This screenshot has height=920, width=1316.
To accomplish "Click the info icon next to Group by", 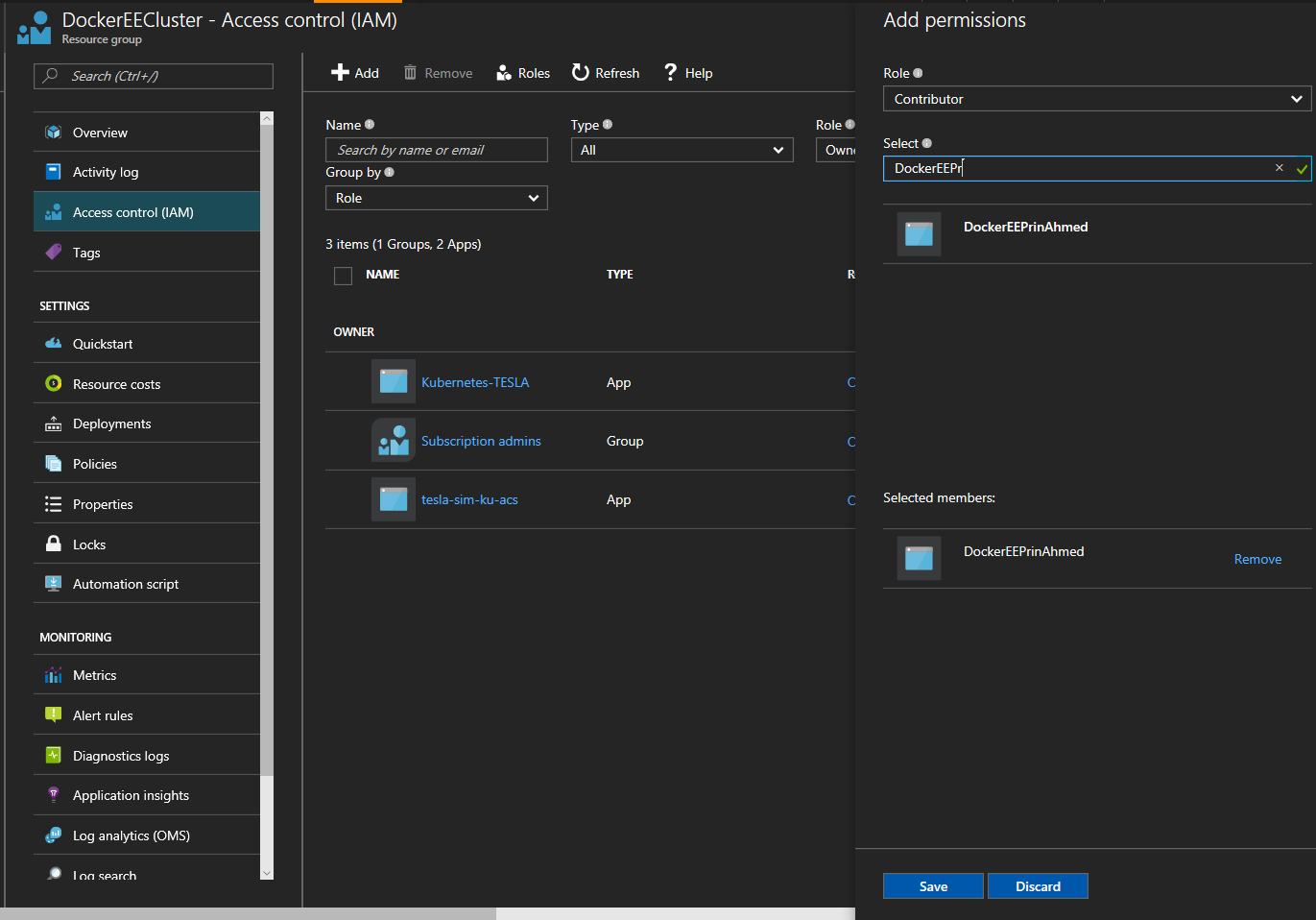I will 389,173.
